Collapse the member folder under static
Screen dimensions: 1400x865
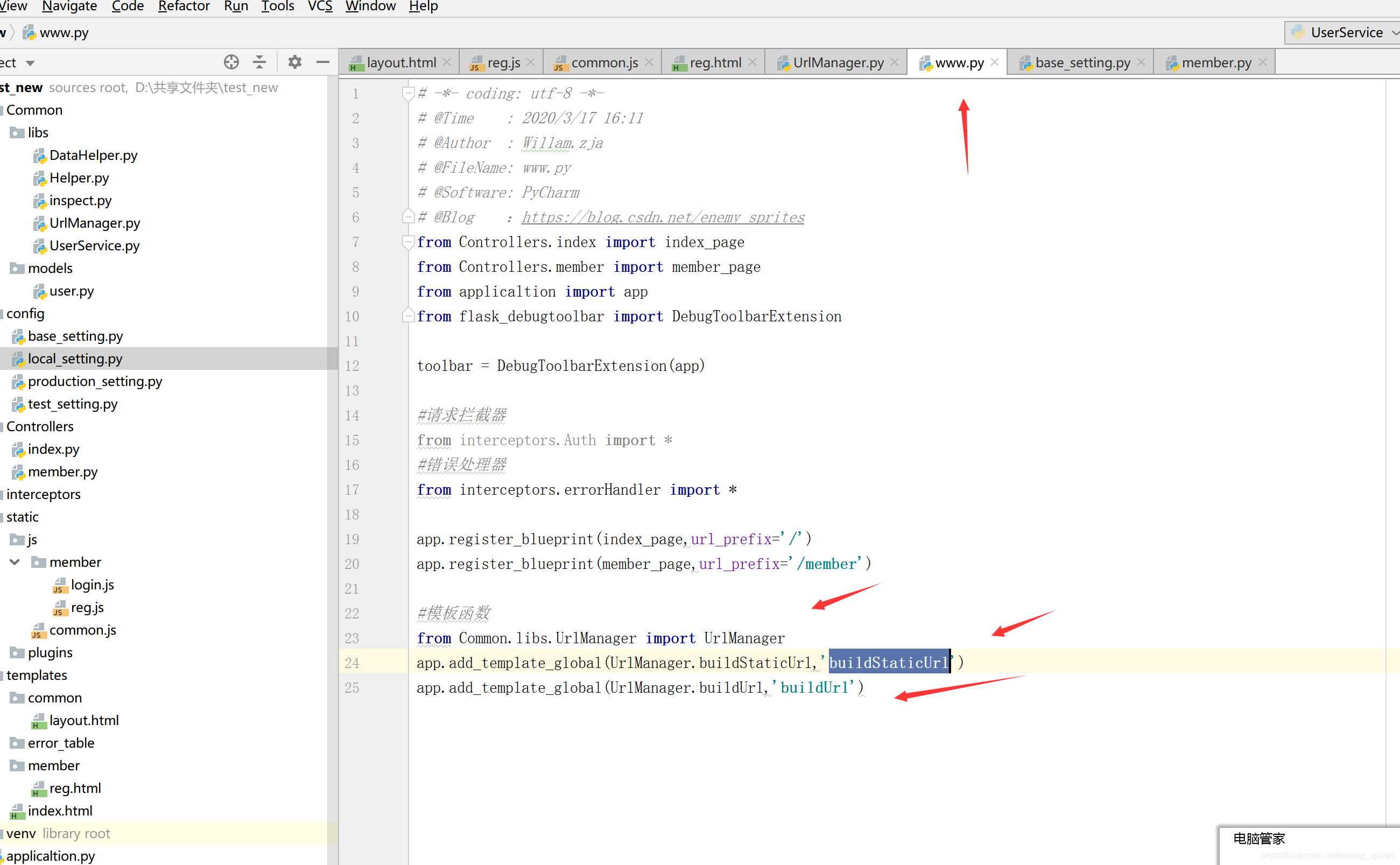pos(15,562)
